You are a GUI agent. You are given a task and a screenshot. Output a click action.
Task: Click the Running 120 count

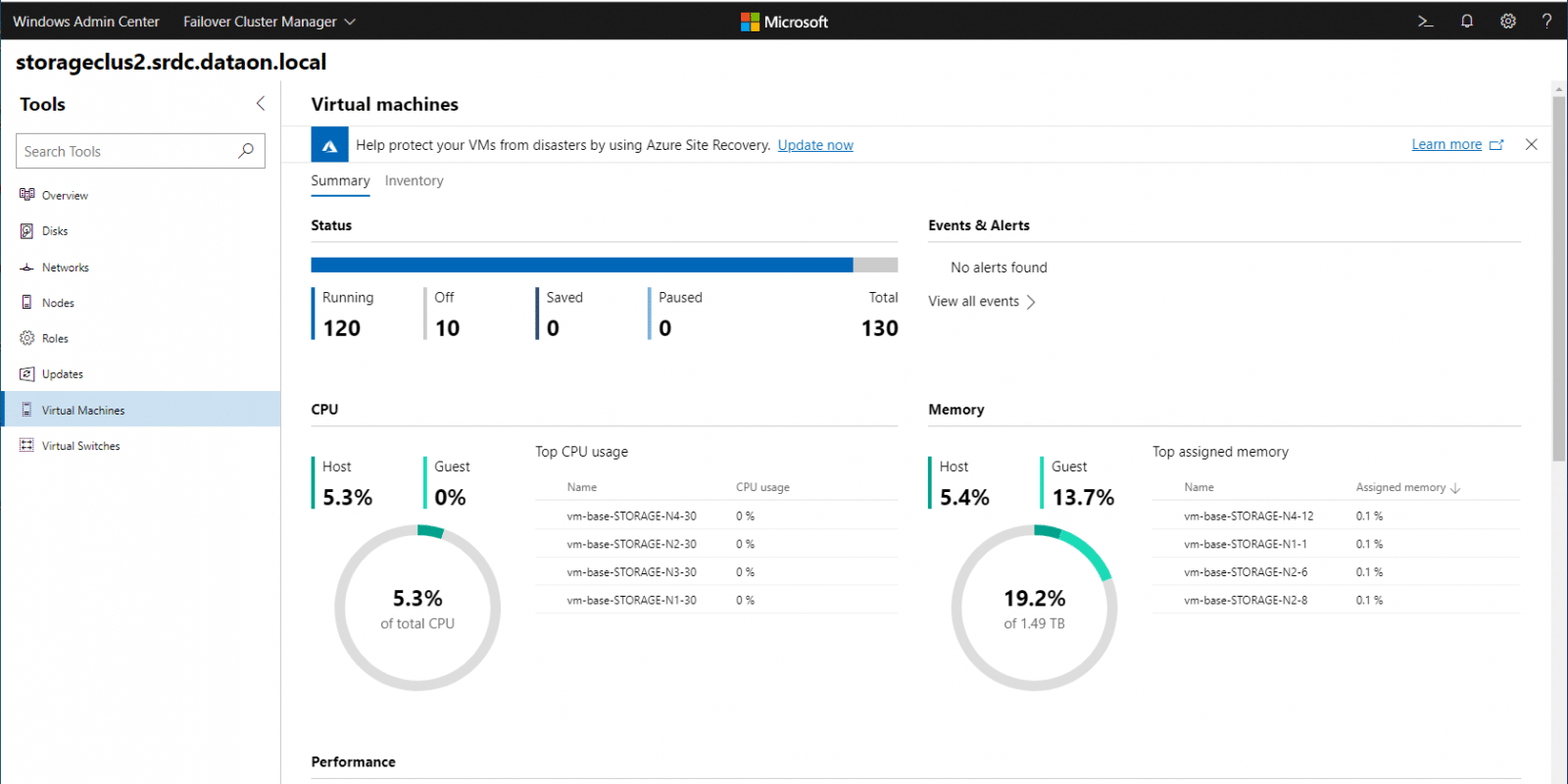click(x=342, y=328)
